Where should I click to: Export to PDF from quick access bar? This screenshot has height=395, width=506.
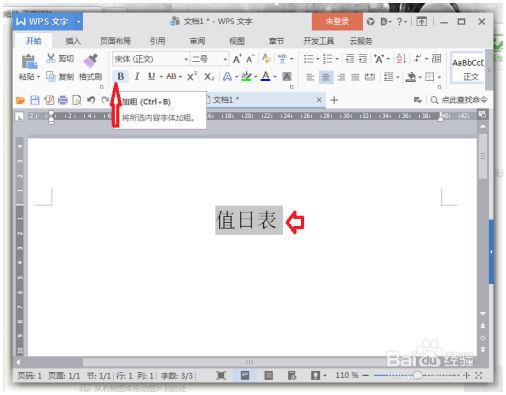(49, 100)
